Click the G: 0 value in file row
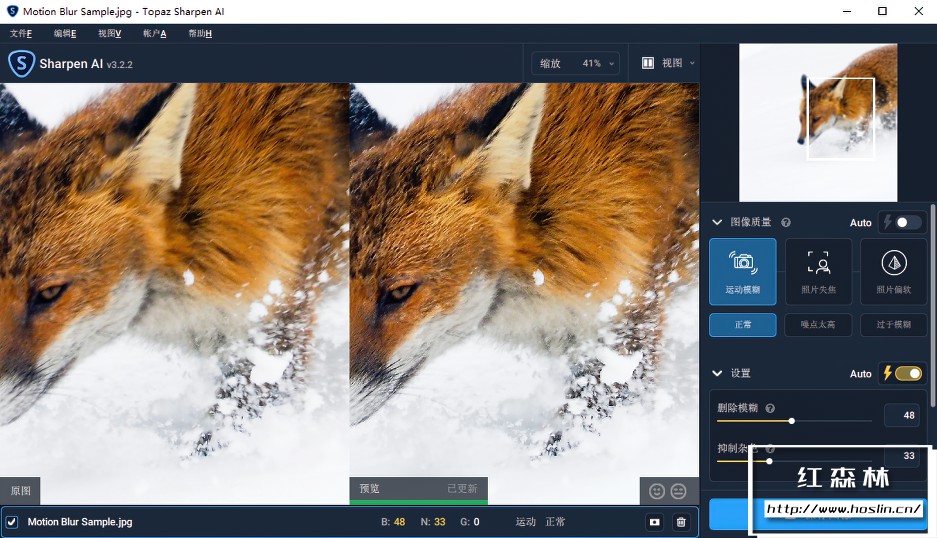 [x=470, y=522]
